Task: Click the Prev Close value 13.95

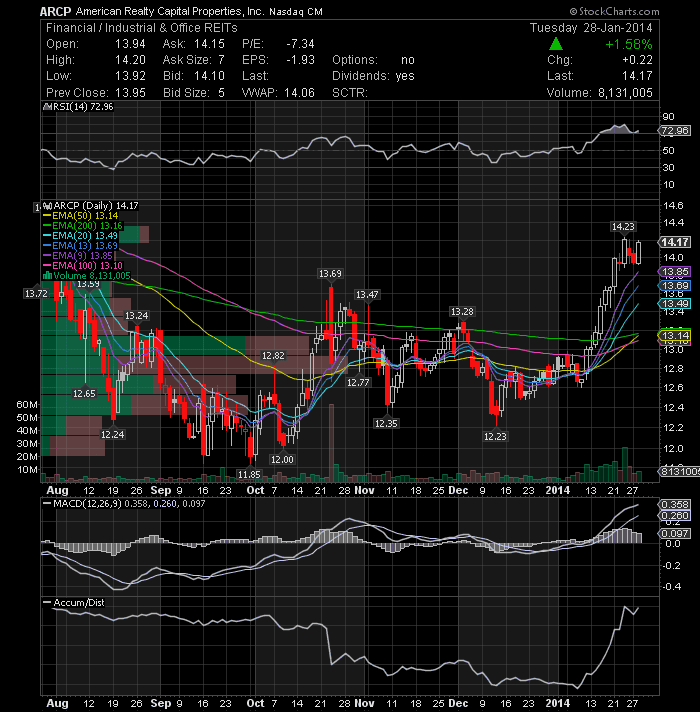Action: click(130, 93)
